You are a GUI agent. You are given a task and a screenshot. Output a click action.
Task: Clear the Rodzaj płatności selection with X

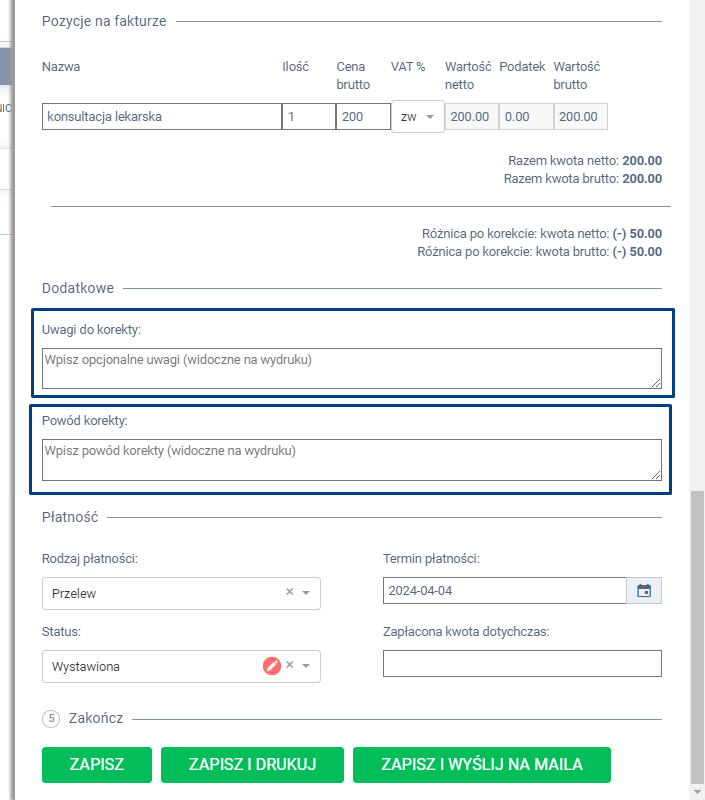click(x=290, y=592)
